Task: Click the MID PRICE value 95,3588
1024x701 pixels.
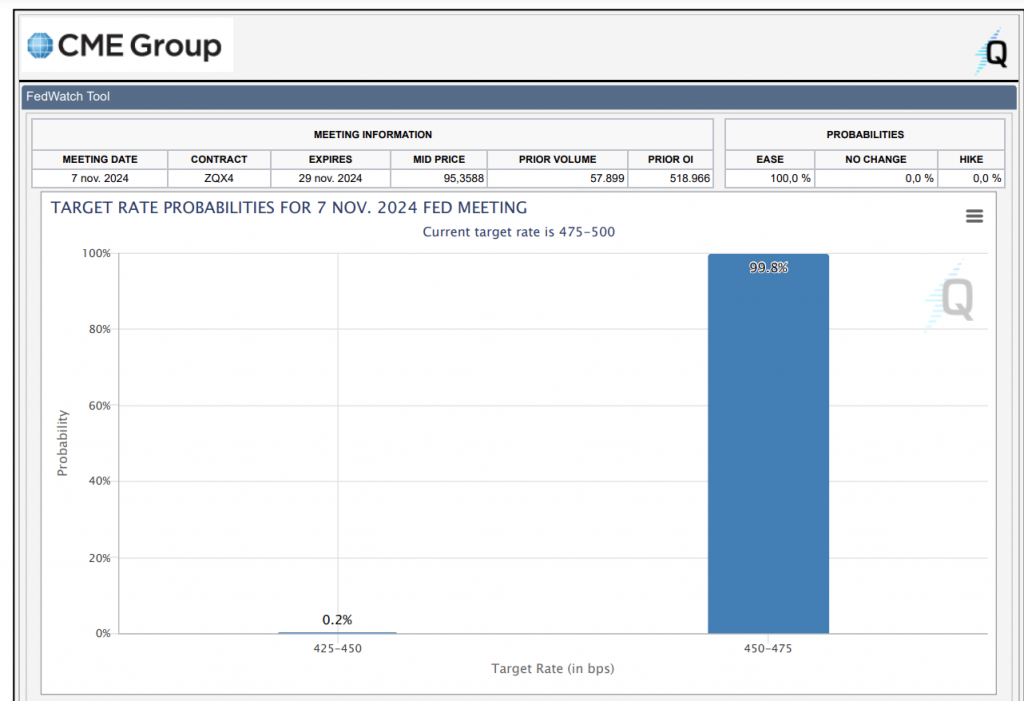Action: 440,178
